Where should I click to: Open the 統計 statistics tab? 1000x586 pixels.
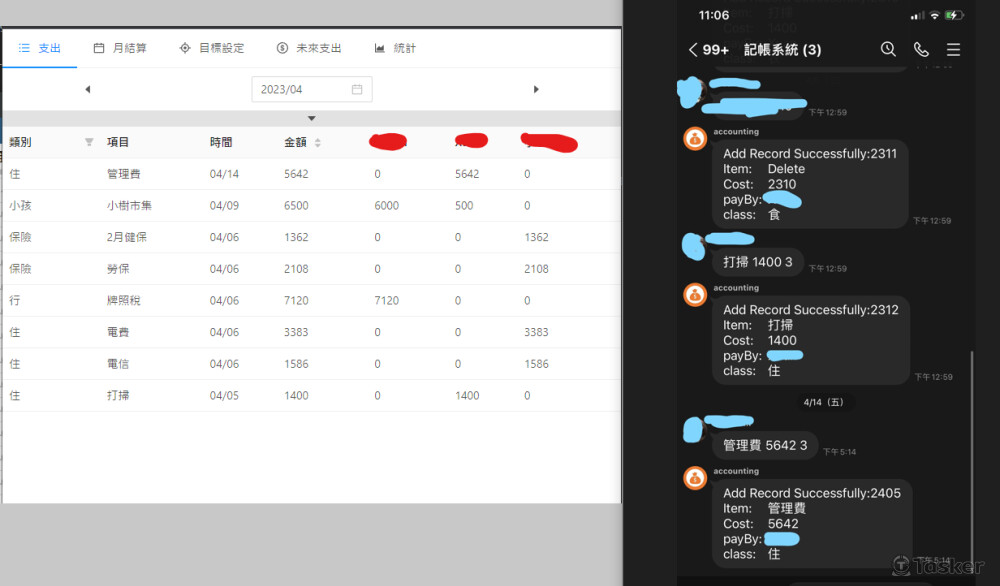pyautogui.click(x=395, y=48)
